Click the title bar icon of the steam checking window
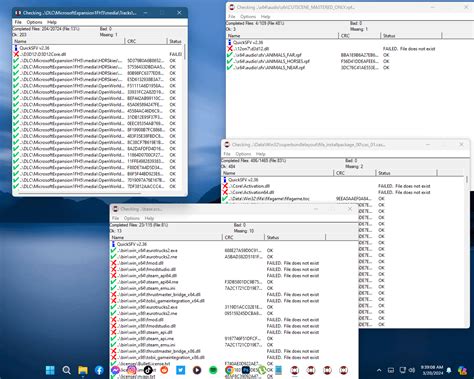Image resolution: width=474 pixels, height=379 pixels. pyautogui.click(x=115, y=209)
